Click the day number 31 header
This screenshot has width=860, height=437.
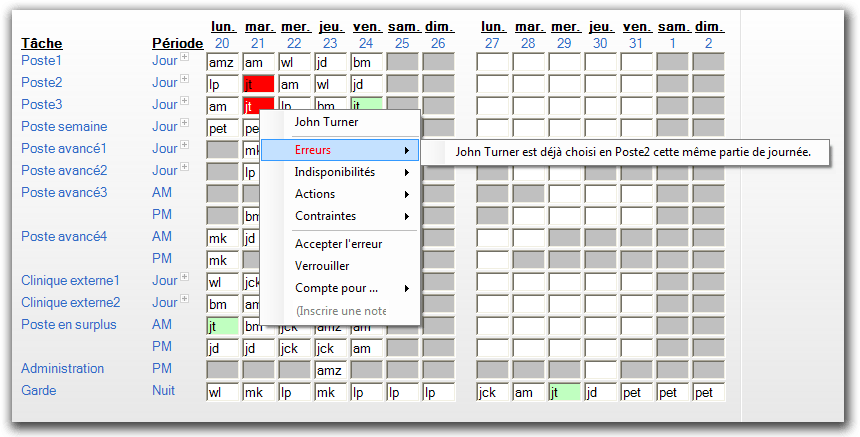pyautogui.click(x=636, y=43)
